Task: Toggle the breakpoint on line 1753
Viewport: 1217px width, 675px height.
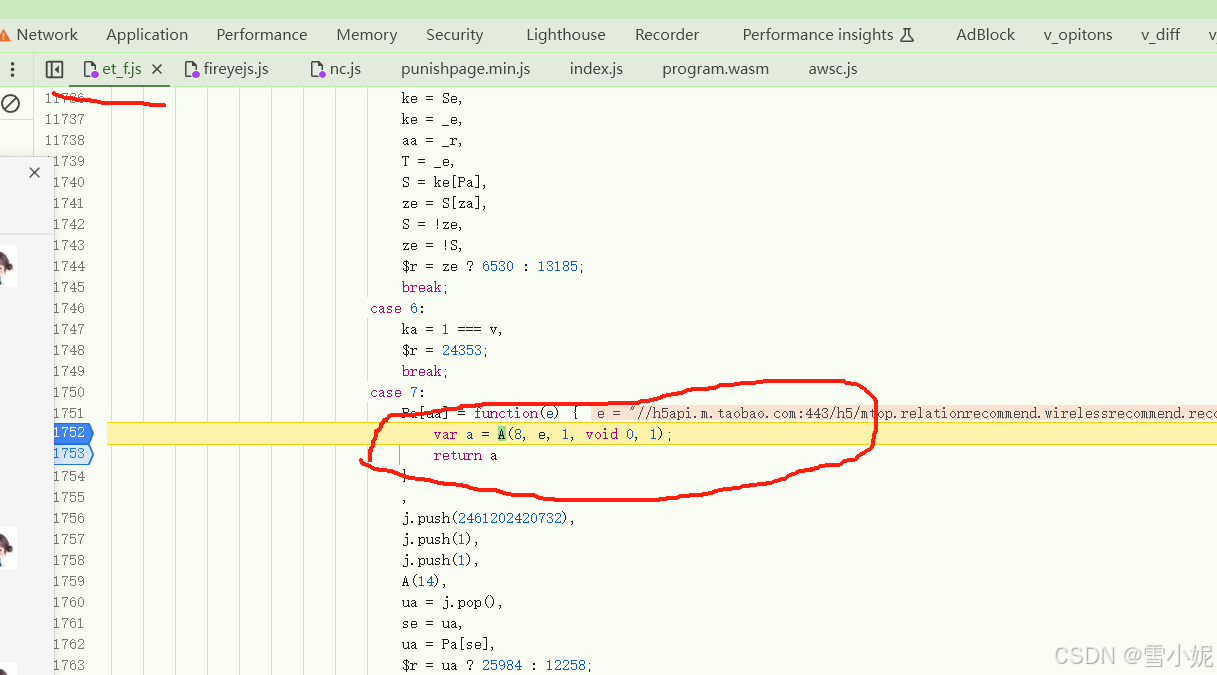Action: coord(70,454)
